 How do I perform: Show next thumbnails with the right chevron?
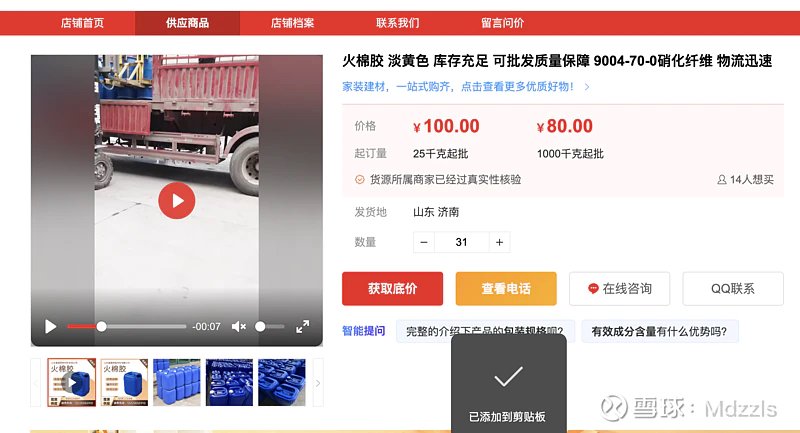318,383
